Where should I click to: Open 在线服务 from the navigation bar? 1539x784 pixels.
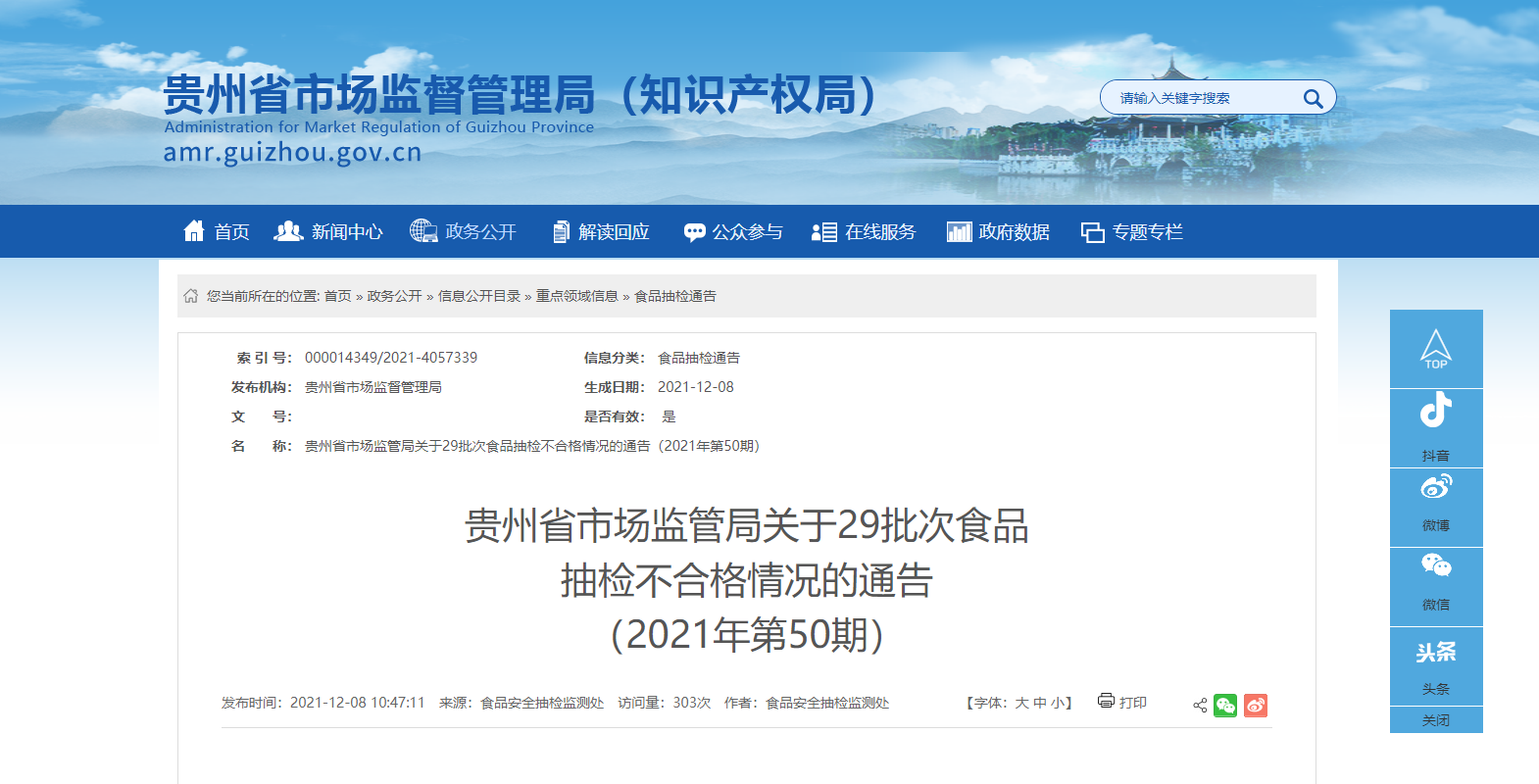coord(864,232)
